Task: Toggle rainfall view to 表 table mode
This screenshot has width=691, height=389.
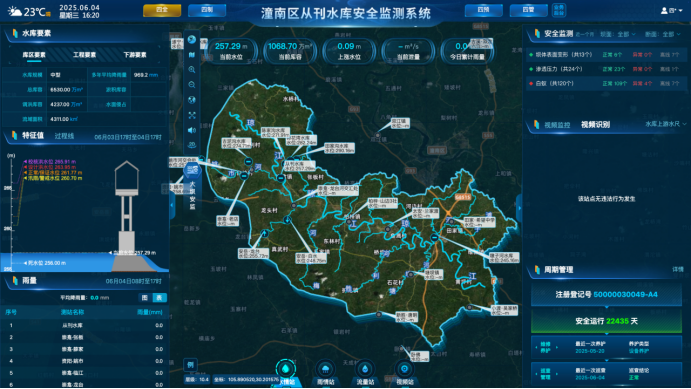Action: click(159, 298)
